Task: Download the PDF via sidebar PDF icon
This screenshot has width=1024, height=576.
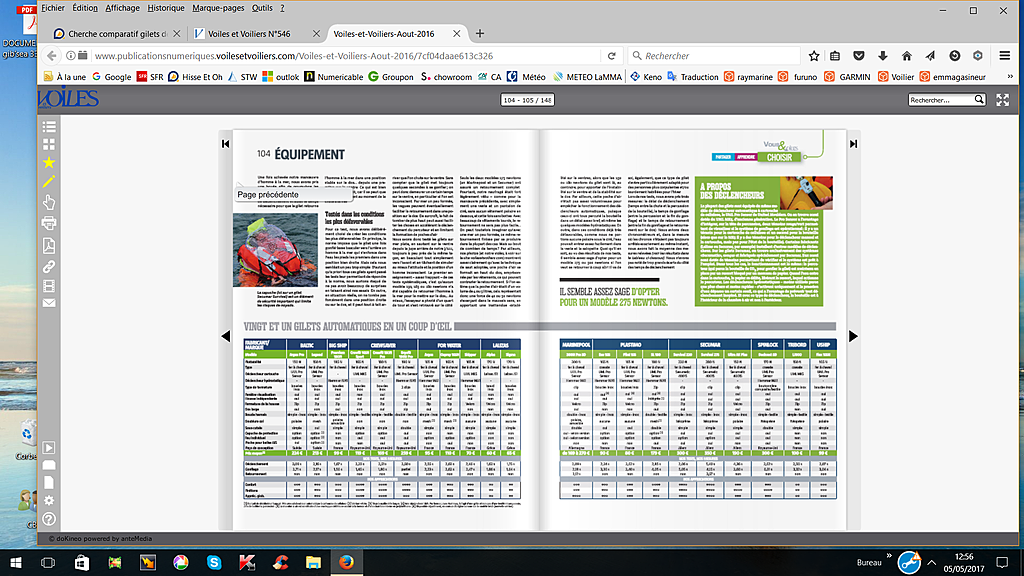Action: click(x=49, y=246)
